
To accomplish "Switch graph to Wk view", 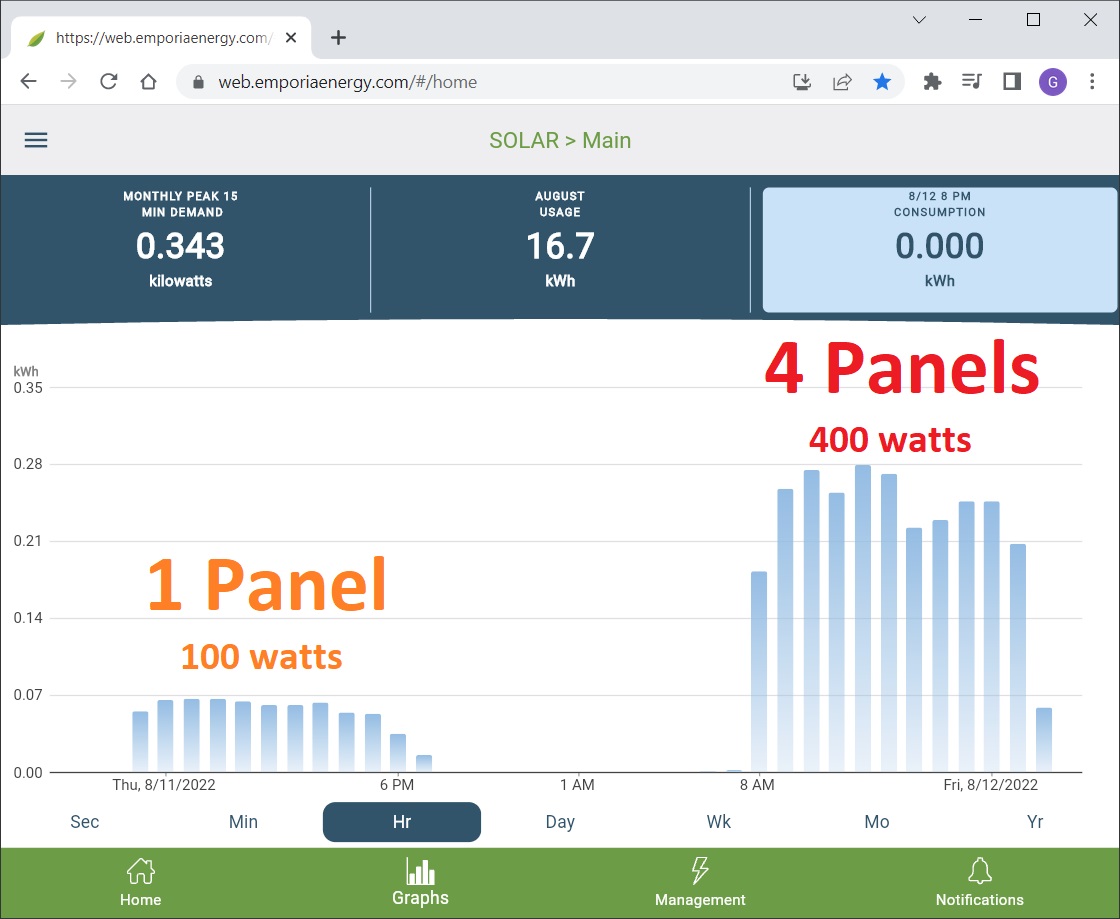I will click(718, 822).
